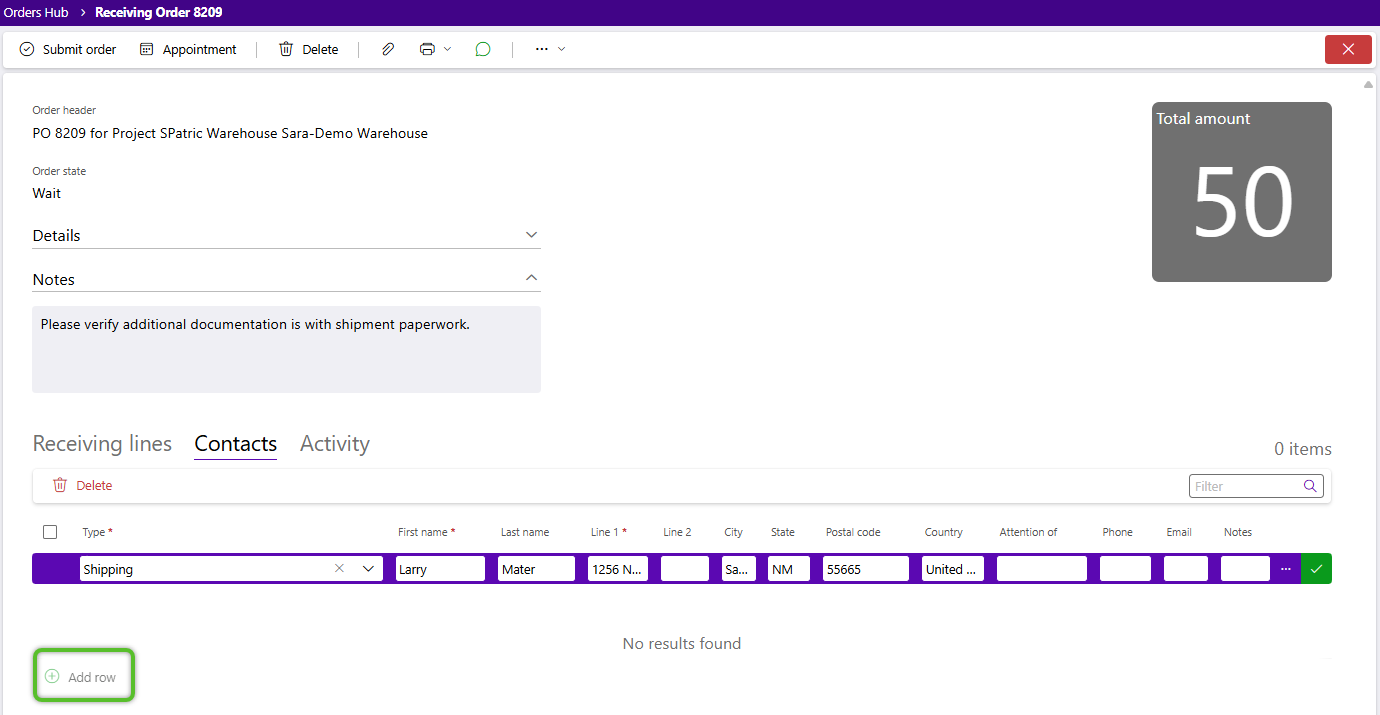Image resolution: width=1380 pixels, height=715 pixels.
Task: Open the printer options dropdown
Action: point(435,49)
